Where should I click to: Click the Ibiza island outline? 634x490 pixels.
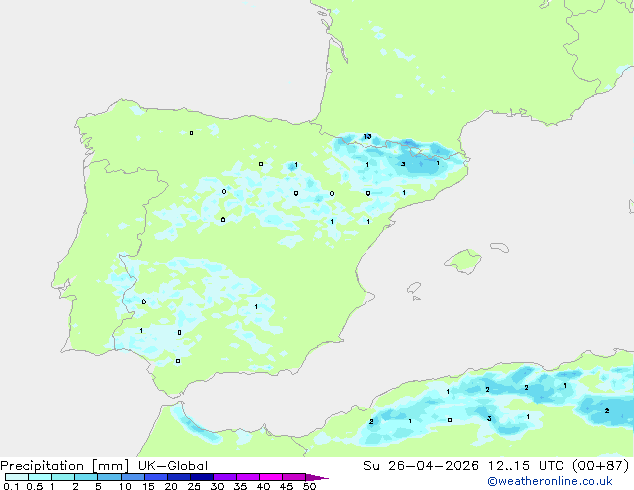pos(414,288)
